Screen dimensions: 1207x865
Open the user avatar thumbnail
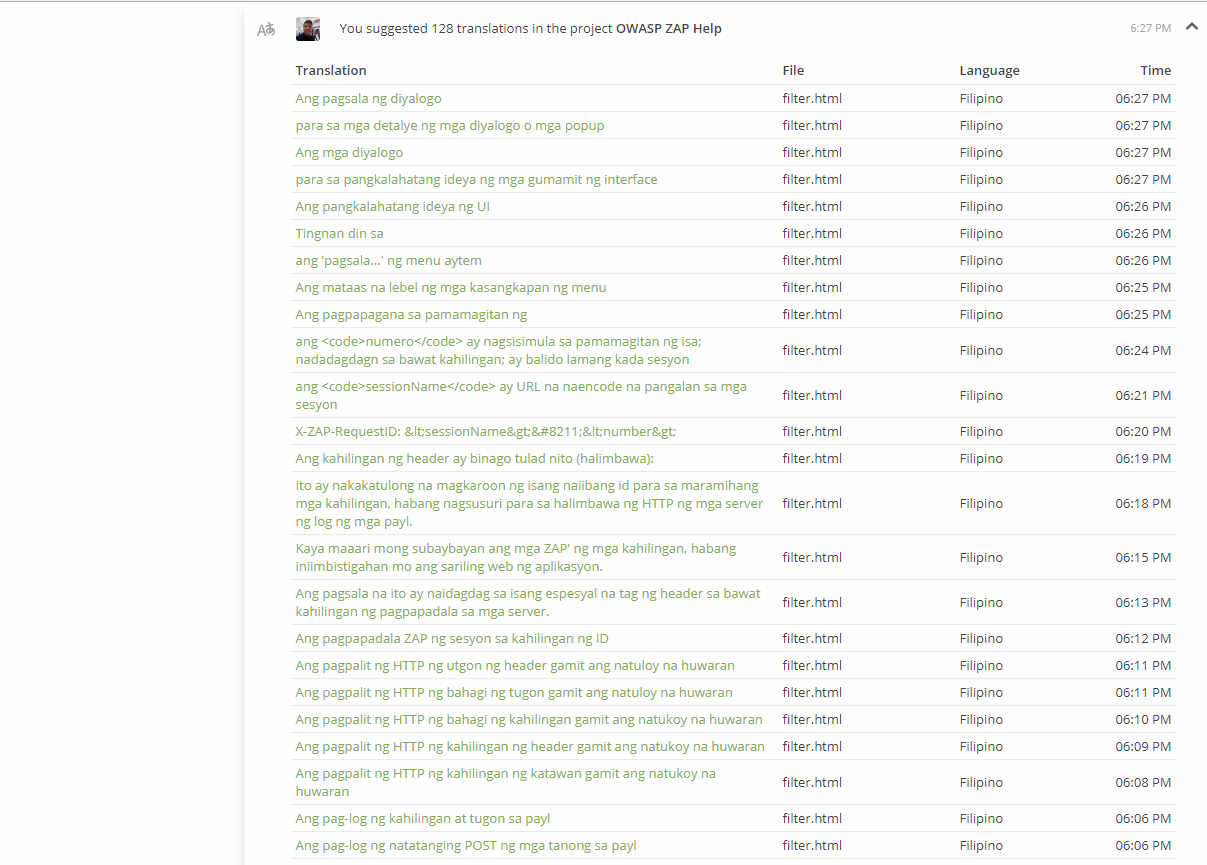(308, 29)
